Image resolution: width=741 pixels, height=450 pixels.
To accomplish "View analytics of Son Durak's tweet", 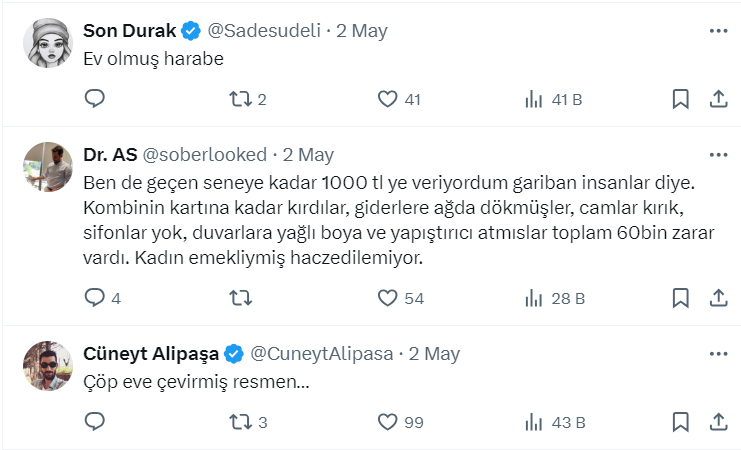I will pos(534,99).
